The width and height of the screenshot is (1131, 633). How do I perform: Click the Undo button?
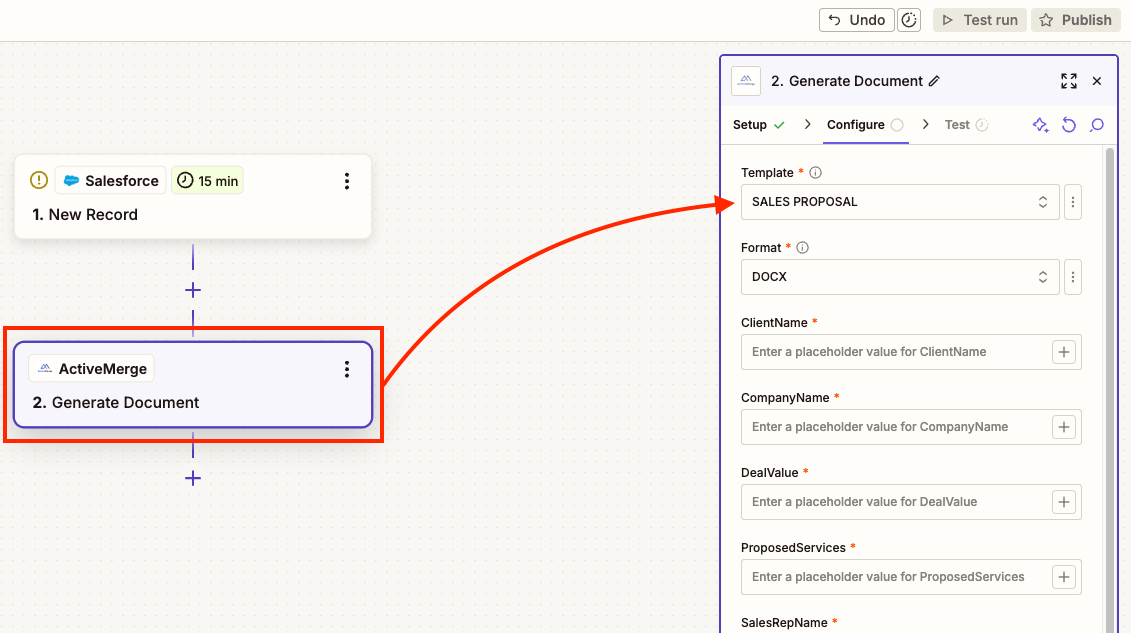856,19
